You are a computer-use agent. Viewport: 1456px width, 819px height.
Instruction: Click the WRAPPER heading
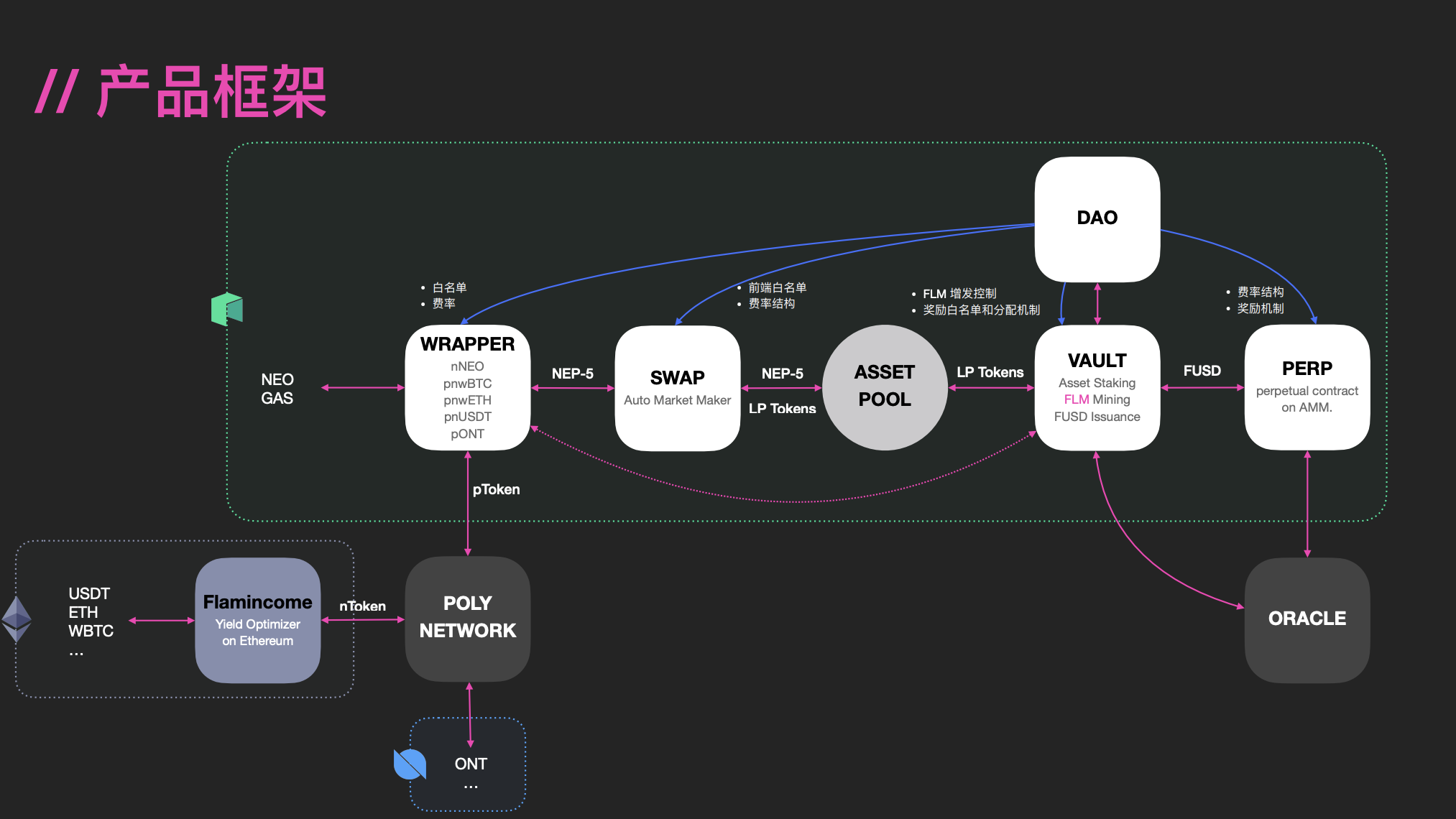467,344
